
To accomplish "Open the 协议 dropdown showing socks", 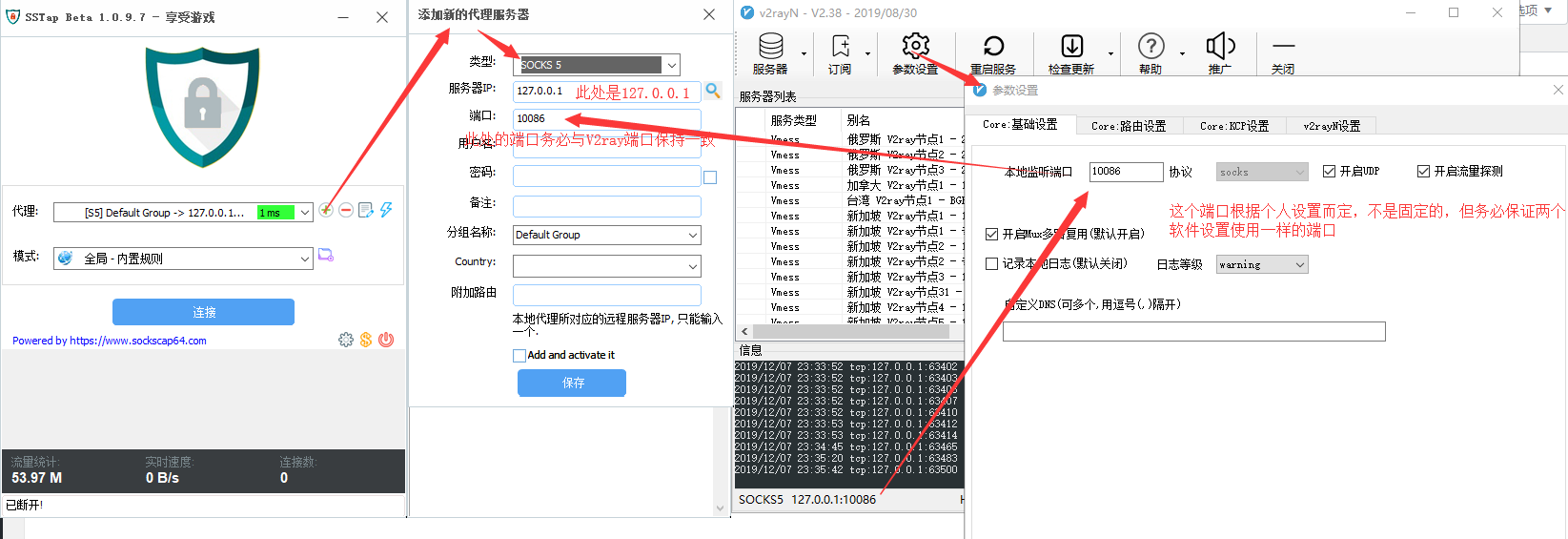I will click(x=1262, y=172).
